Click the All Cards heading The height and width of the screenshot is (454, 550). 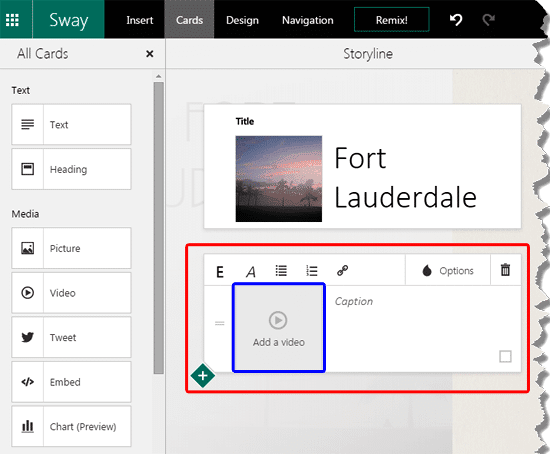pyautogui.click(x=43, y=54)
